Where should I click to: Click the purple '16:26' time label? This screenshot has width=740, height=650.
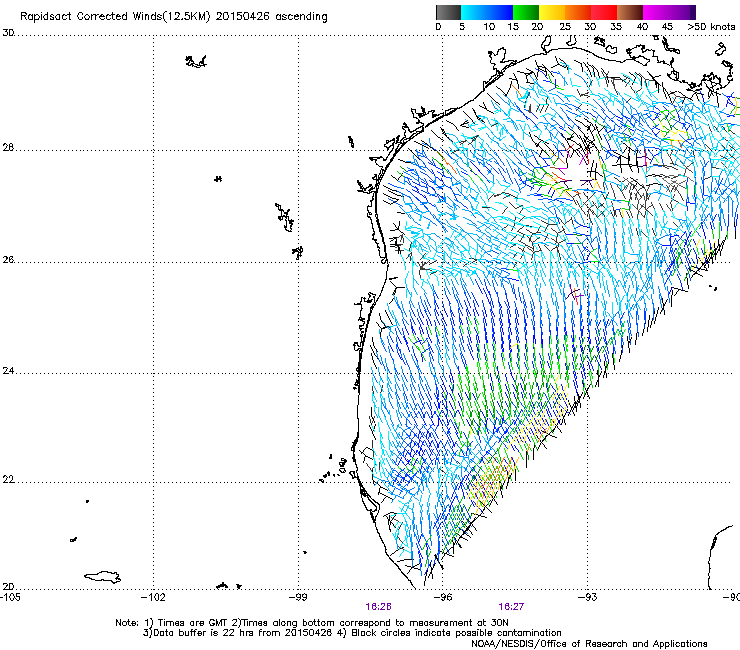click(378, 607)
